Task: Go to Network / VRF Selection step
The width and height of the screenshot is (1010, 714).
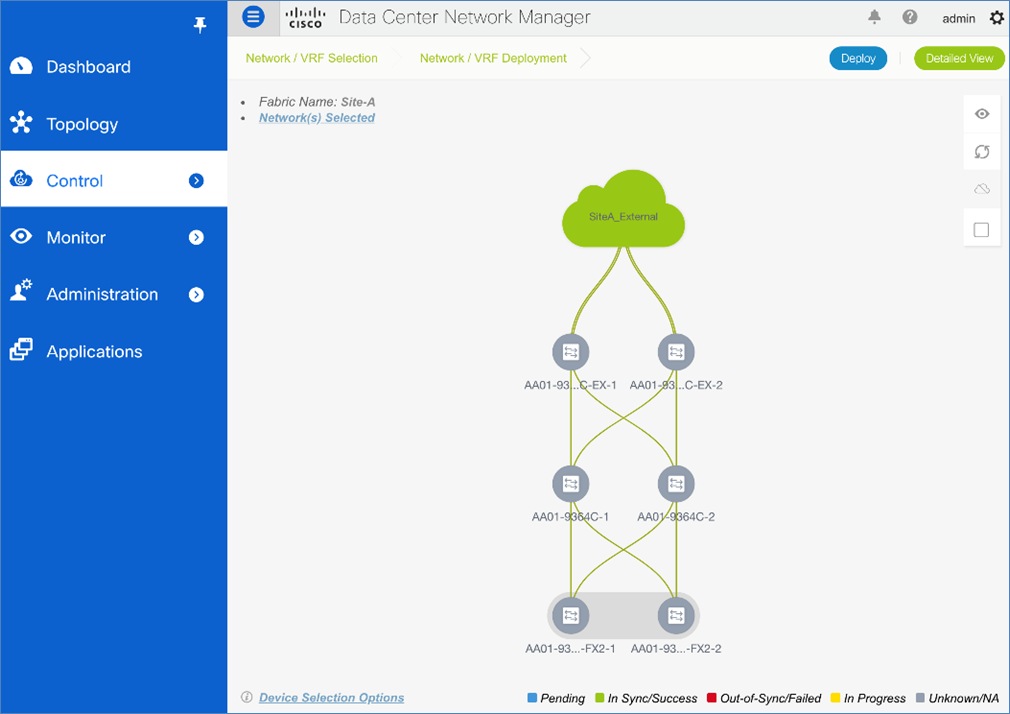Action: (x=312, y=58)
